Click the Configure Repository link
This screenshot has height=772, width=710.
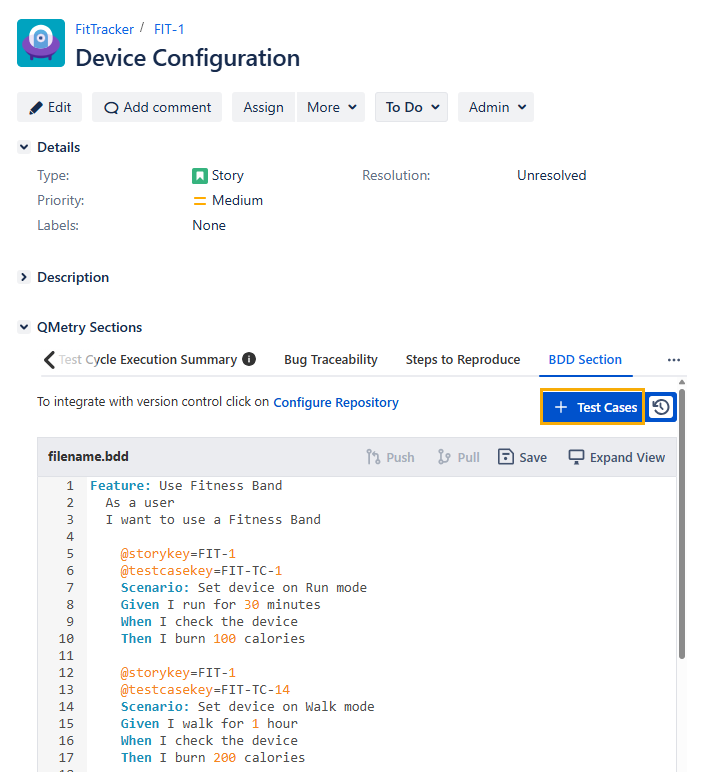click(336, 403)
